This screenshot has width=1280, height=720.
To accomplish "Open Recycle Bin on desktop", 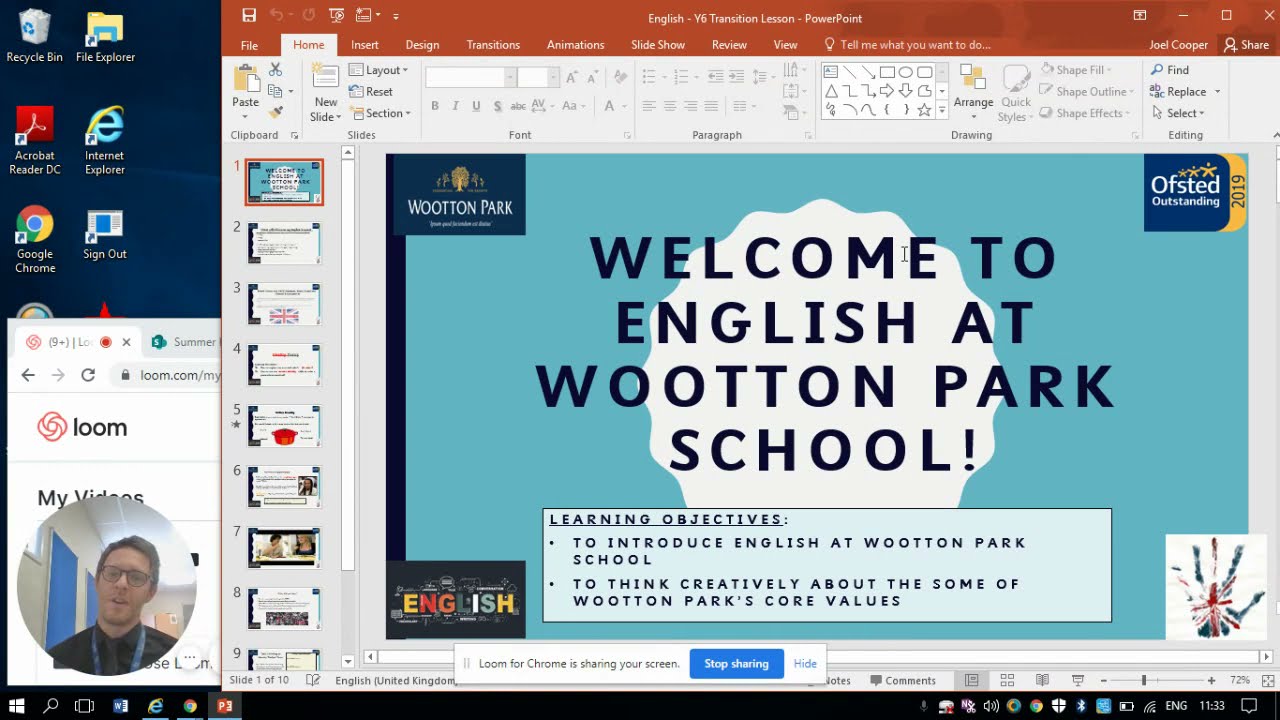I will (35, 38).
